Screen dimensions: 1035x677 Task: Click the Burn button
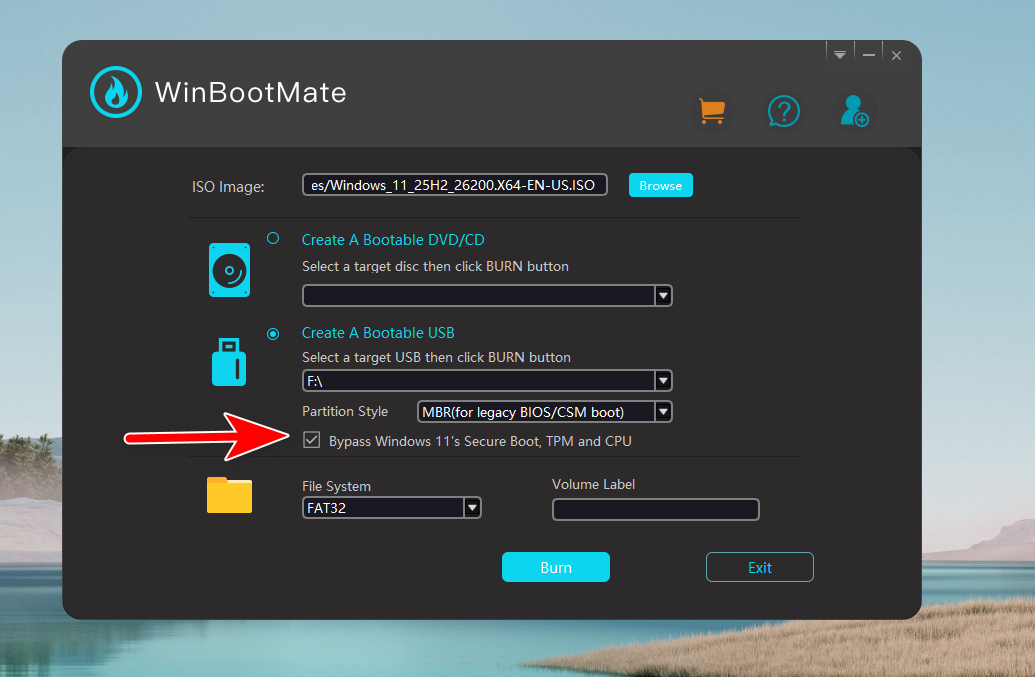(x=555, y=566)
